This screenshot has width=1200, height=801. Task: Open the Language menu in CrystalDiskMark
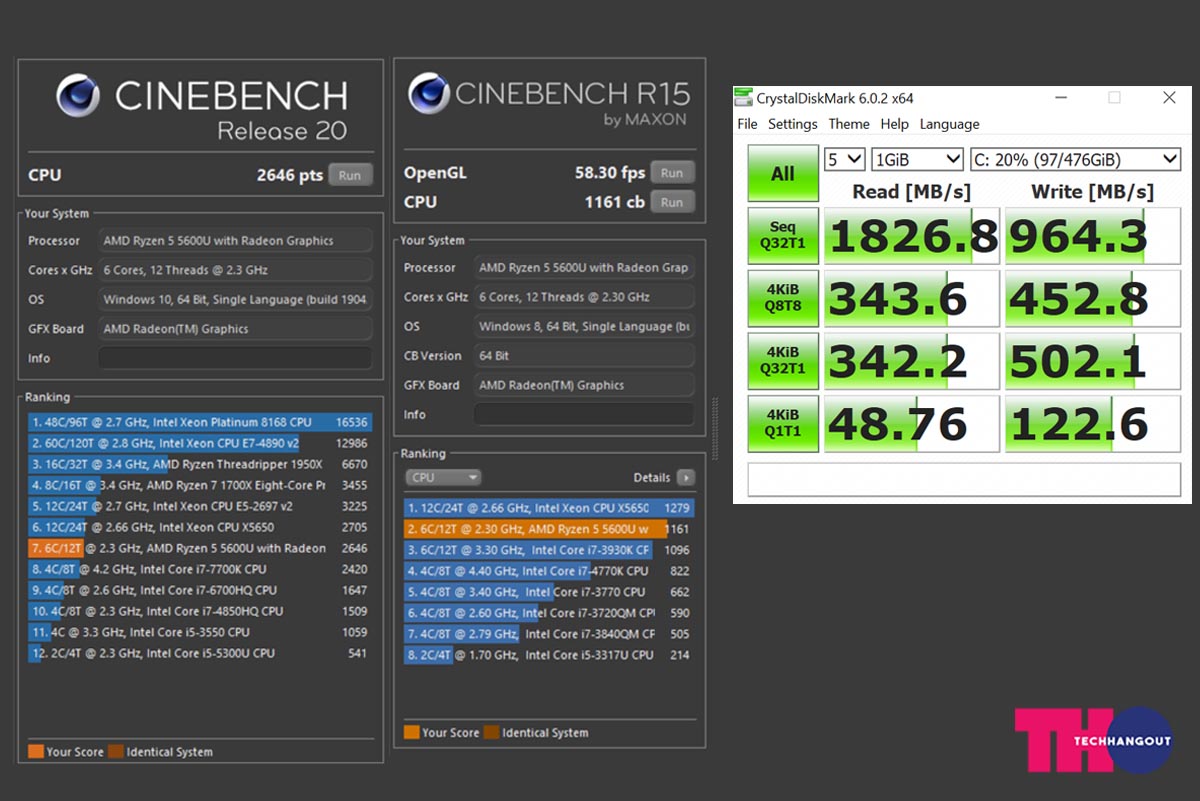tap(950, 124)
